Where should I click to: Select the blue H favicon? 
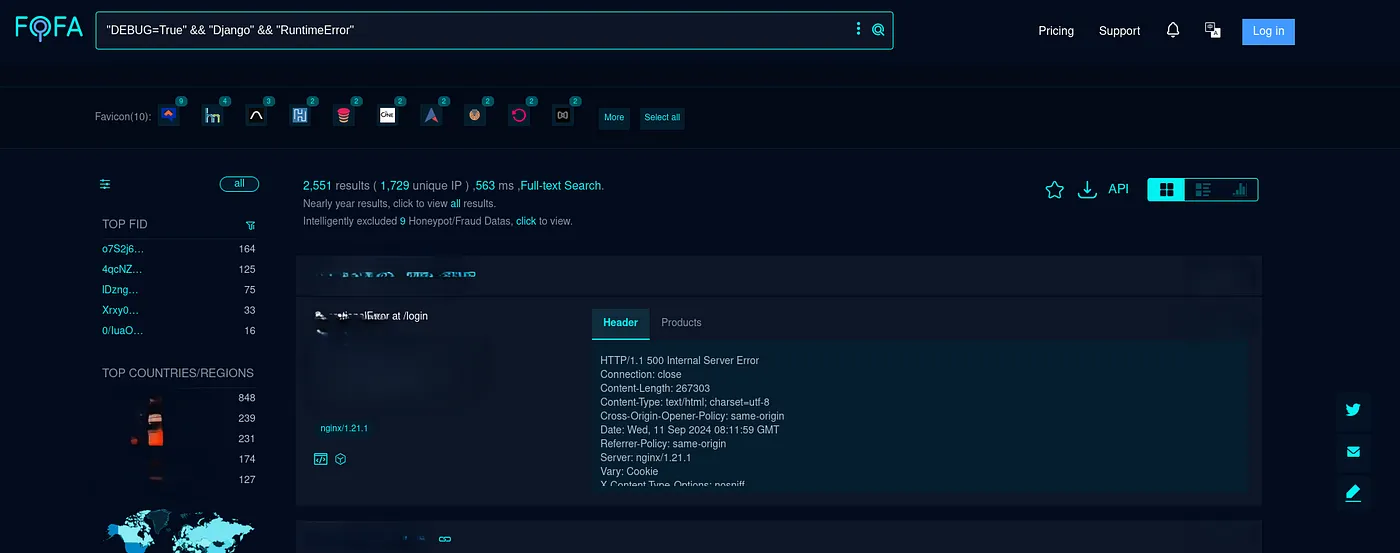300,115
